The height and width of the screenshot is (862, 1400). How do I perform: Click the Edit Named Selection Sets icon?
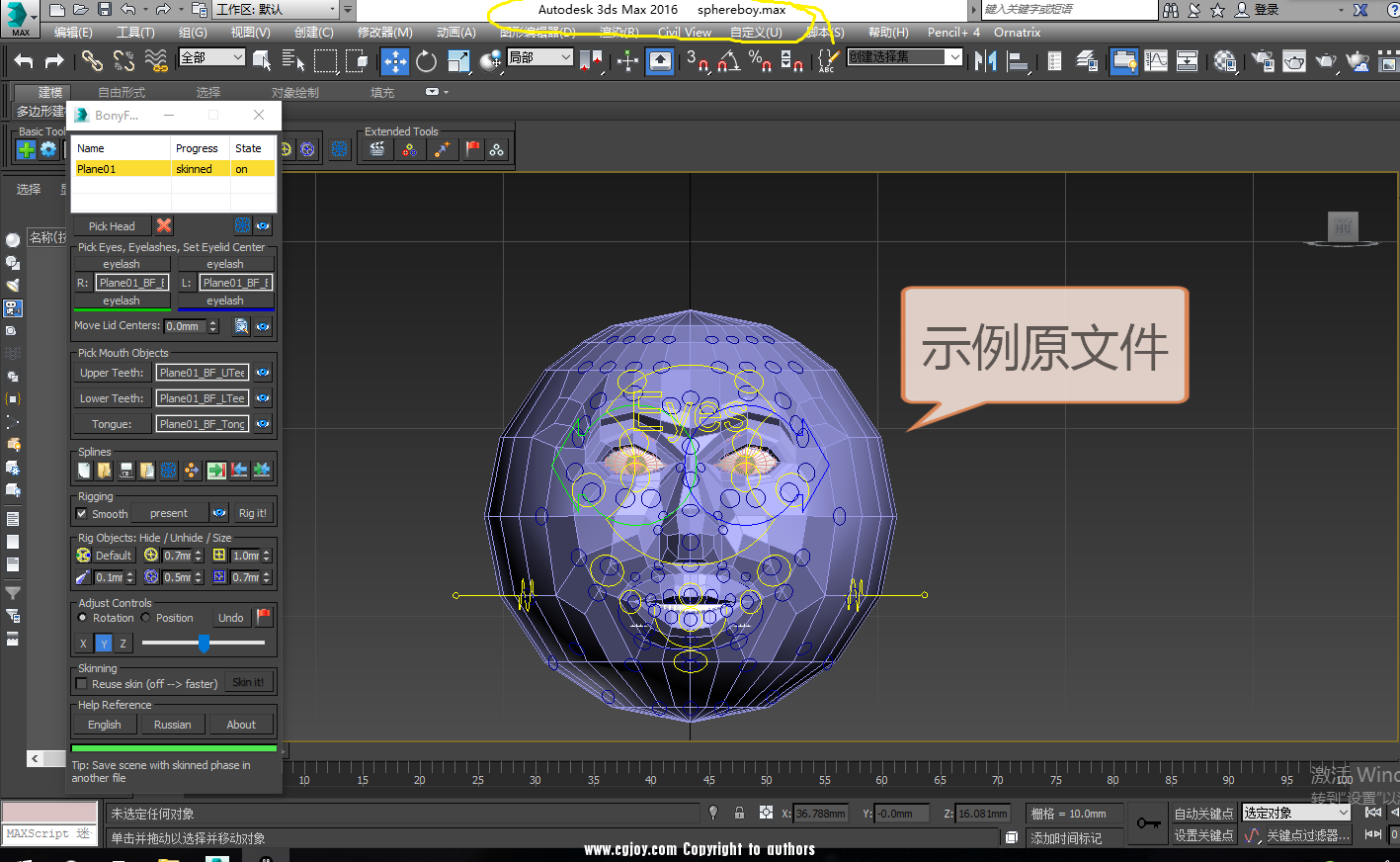pyautogui.click(x=827, y=61)
